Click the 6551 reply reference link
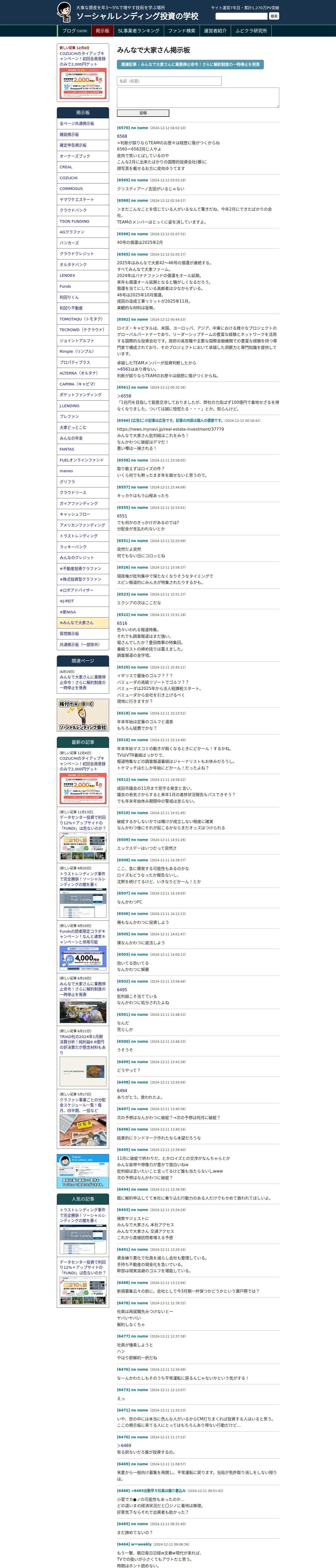Image resolution: width=336 pixels, height=1568 pixels. click(122, 516)
